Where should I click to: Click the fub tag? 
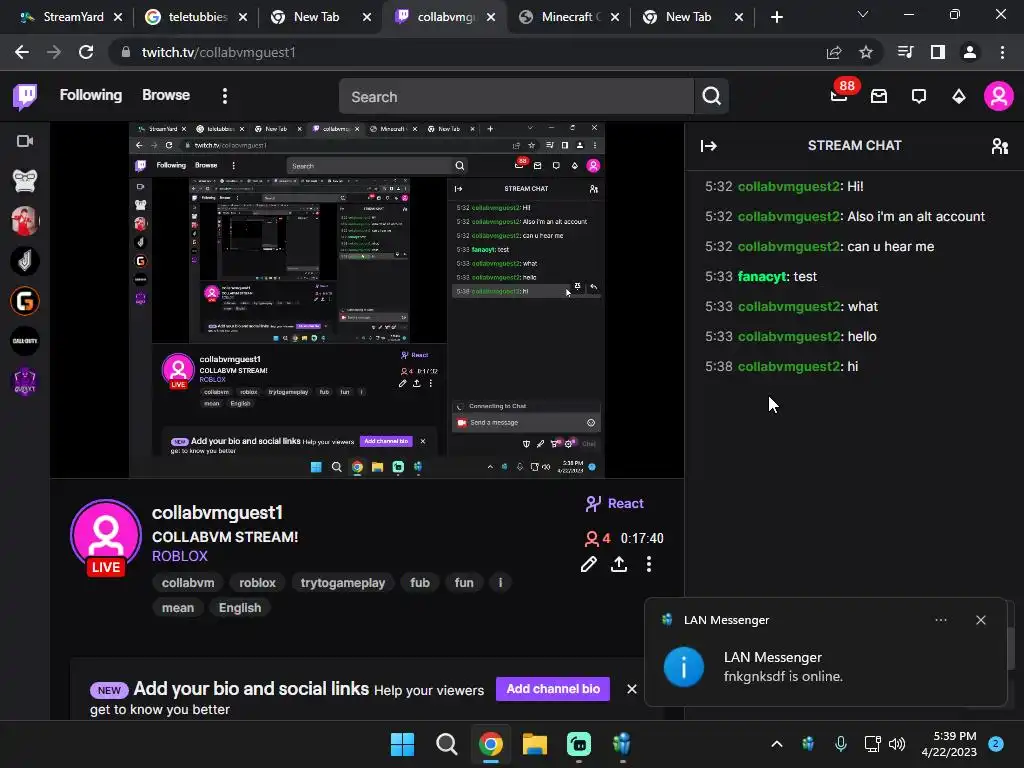(420, 583)
